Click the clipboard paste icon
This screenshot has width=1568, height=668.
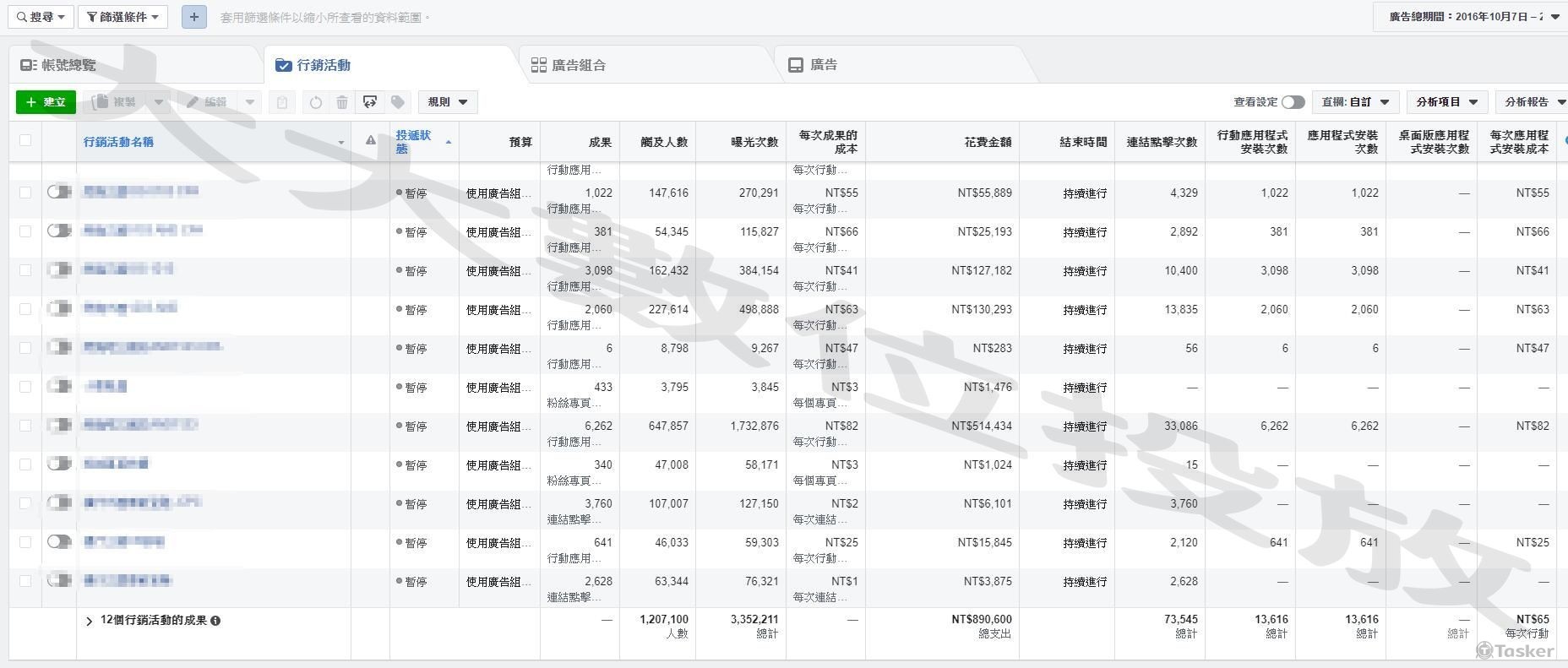282,102
